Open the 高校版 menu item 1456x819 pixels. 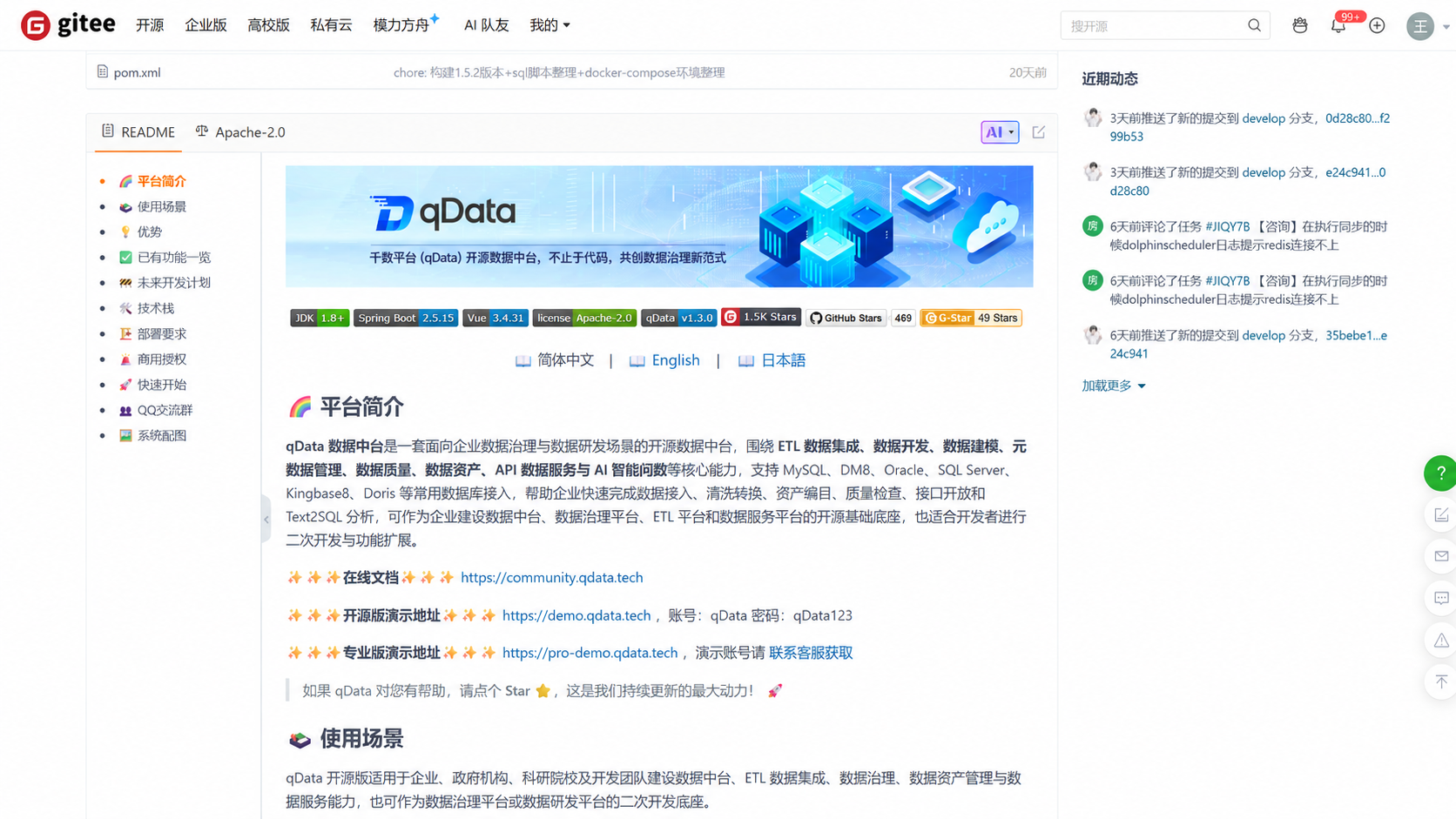(x=268, y=25)
